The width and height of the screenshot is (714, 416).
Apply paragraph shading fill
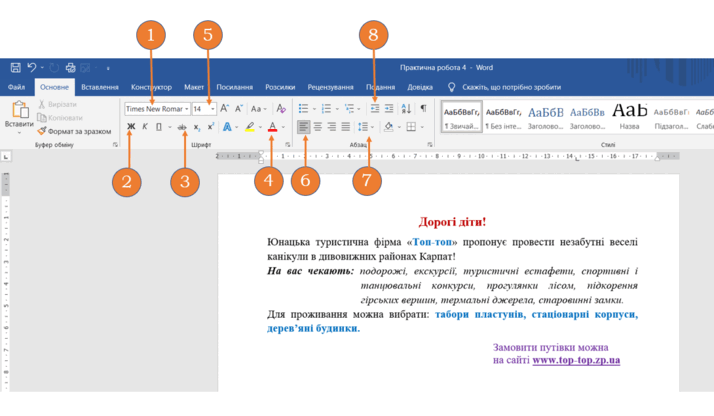pyautogui.click(x=388, y=127)
